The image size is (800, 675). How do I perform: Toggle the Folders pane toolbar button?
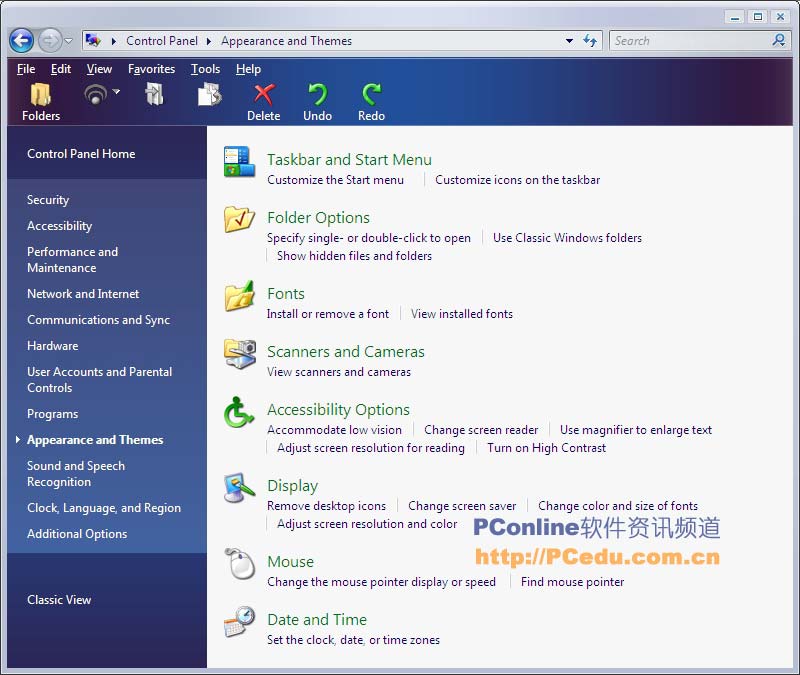click(41, 102)
